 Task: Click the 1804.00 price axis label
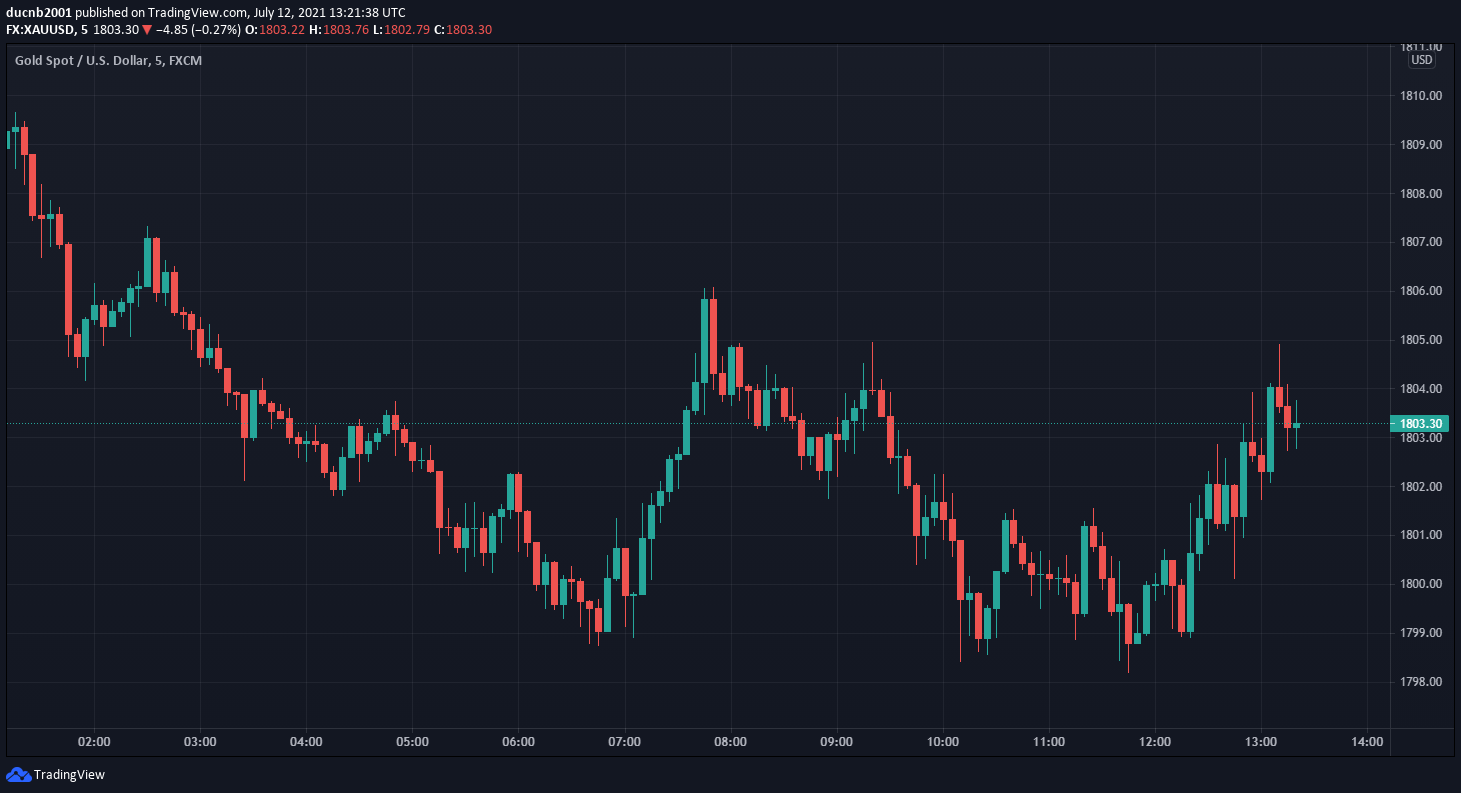(1421, 389)
